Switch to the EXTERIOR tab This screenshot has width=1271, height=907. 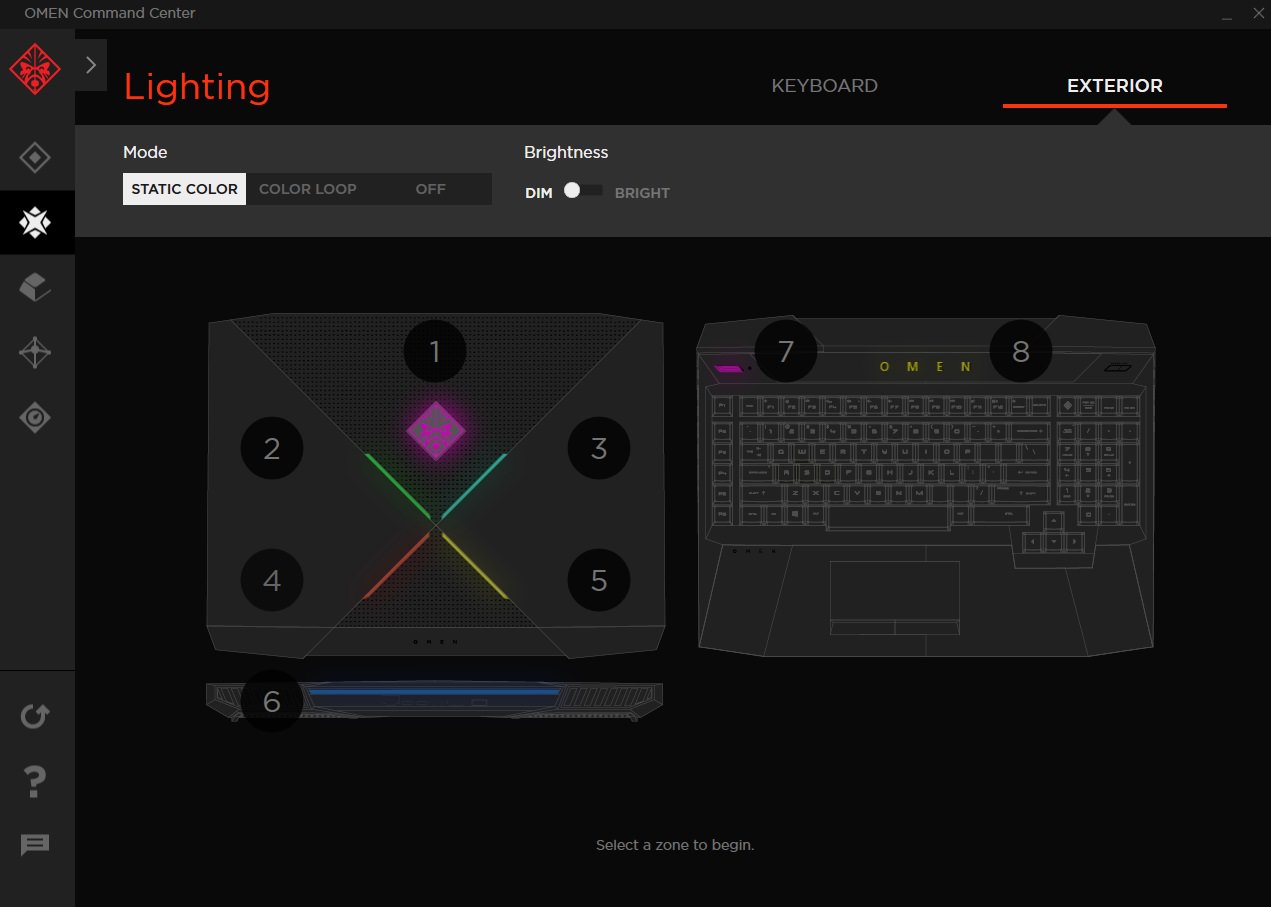(x=1115, y=86)
